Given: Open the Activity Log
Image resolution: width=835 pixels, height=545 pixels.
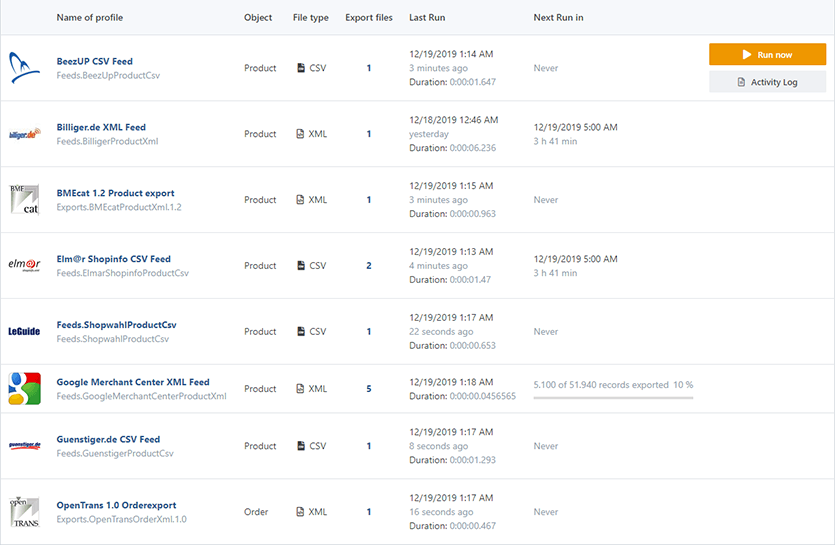Looking at the screenshot, I should tap(767, 82).
